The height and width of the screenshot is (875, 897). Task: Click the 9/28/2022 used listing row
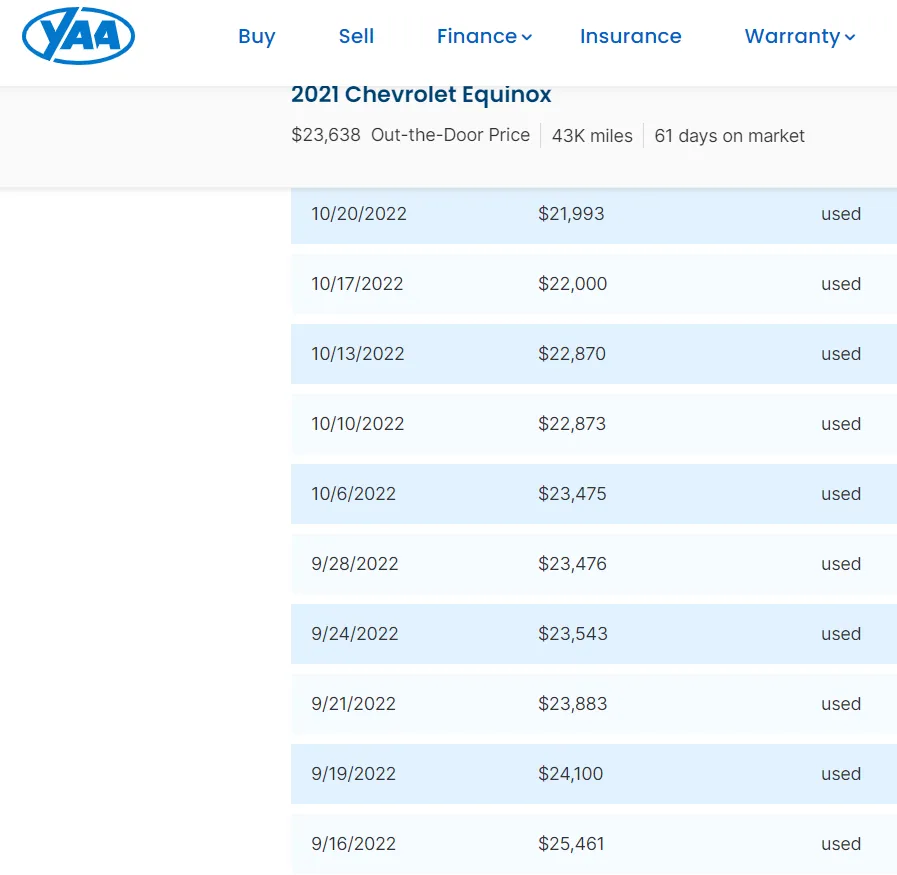click(593, 564)
